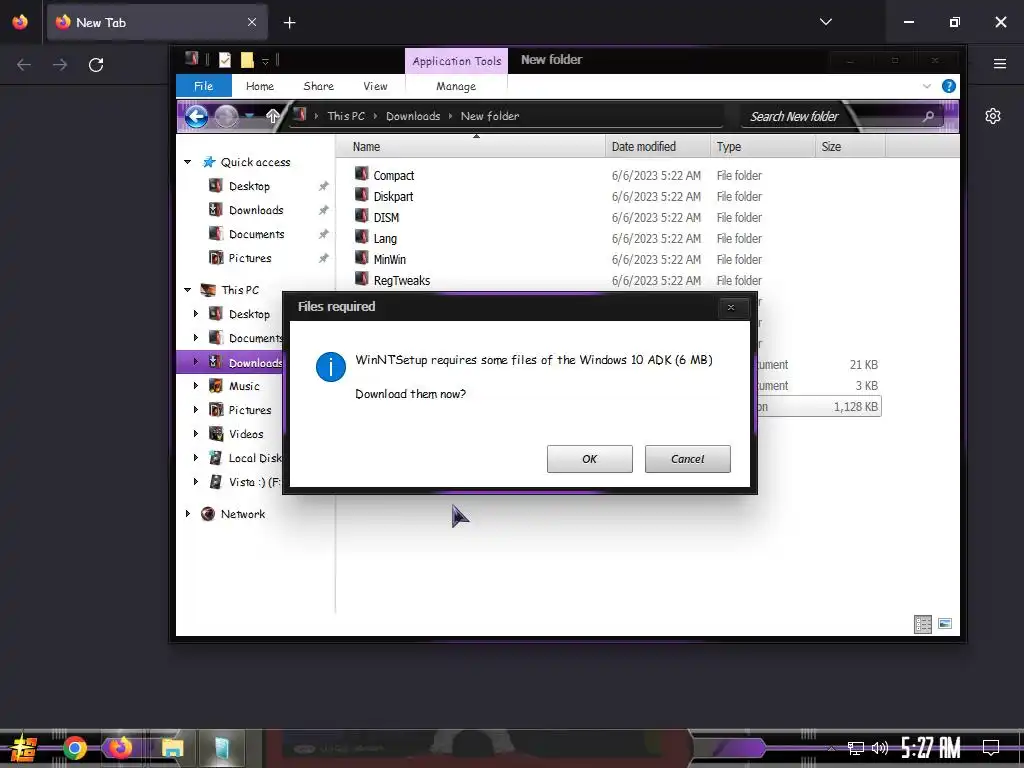Sort files by Size column

pyautogui.click(x=850, y=147)
